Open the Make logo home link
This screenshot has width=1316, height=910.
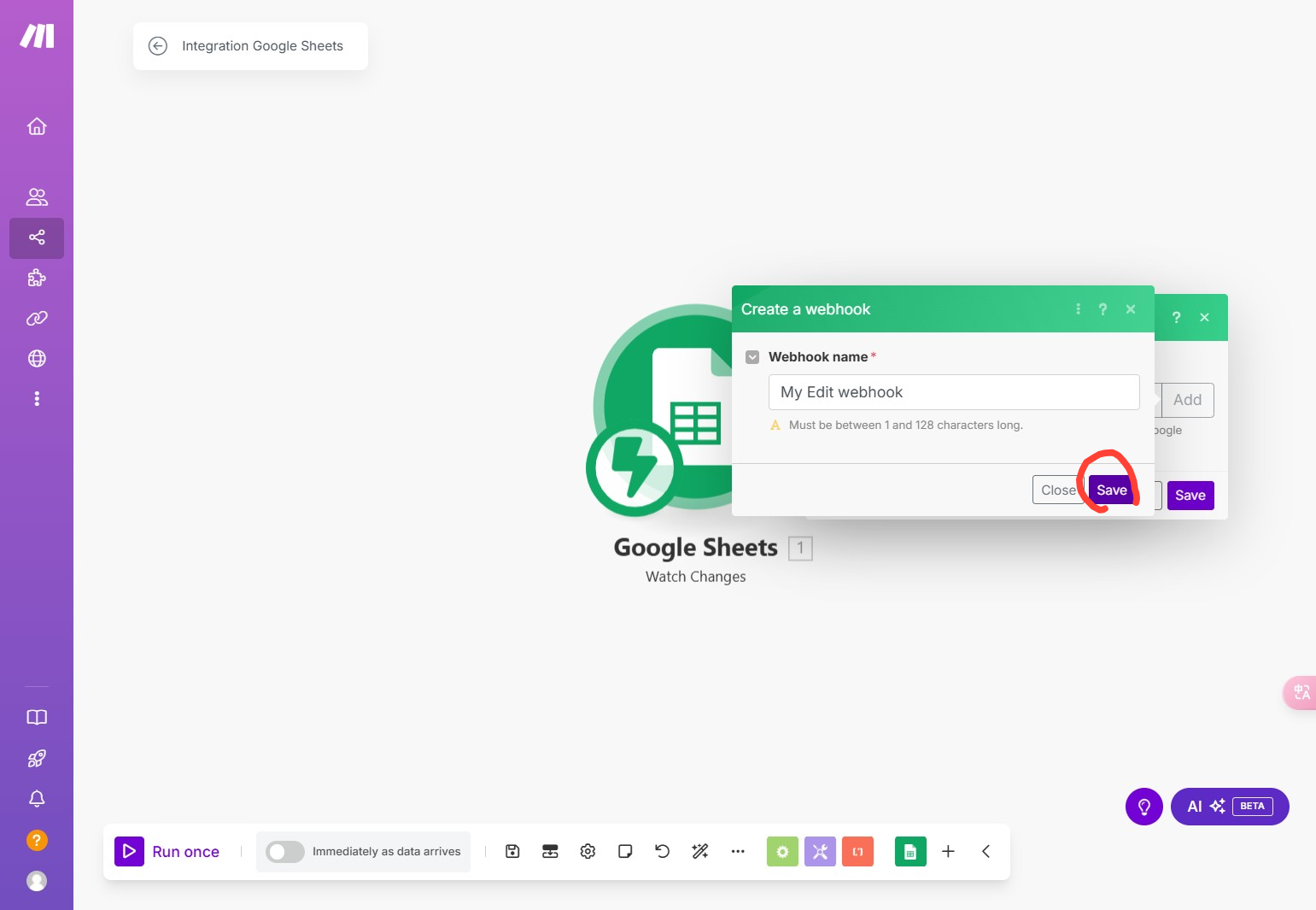tap(37, 36)
